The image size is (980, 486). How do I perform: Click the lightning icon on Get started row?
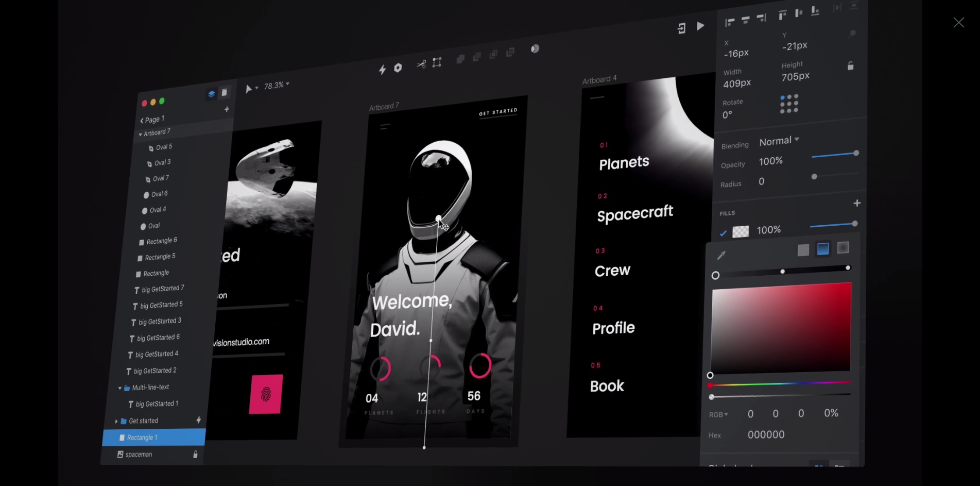click(199, 420)
